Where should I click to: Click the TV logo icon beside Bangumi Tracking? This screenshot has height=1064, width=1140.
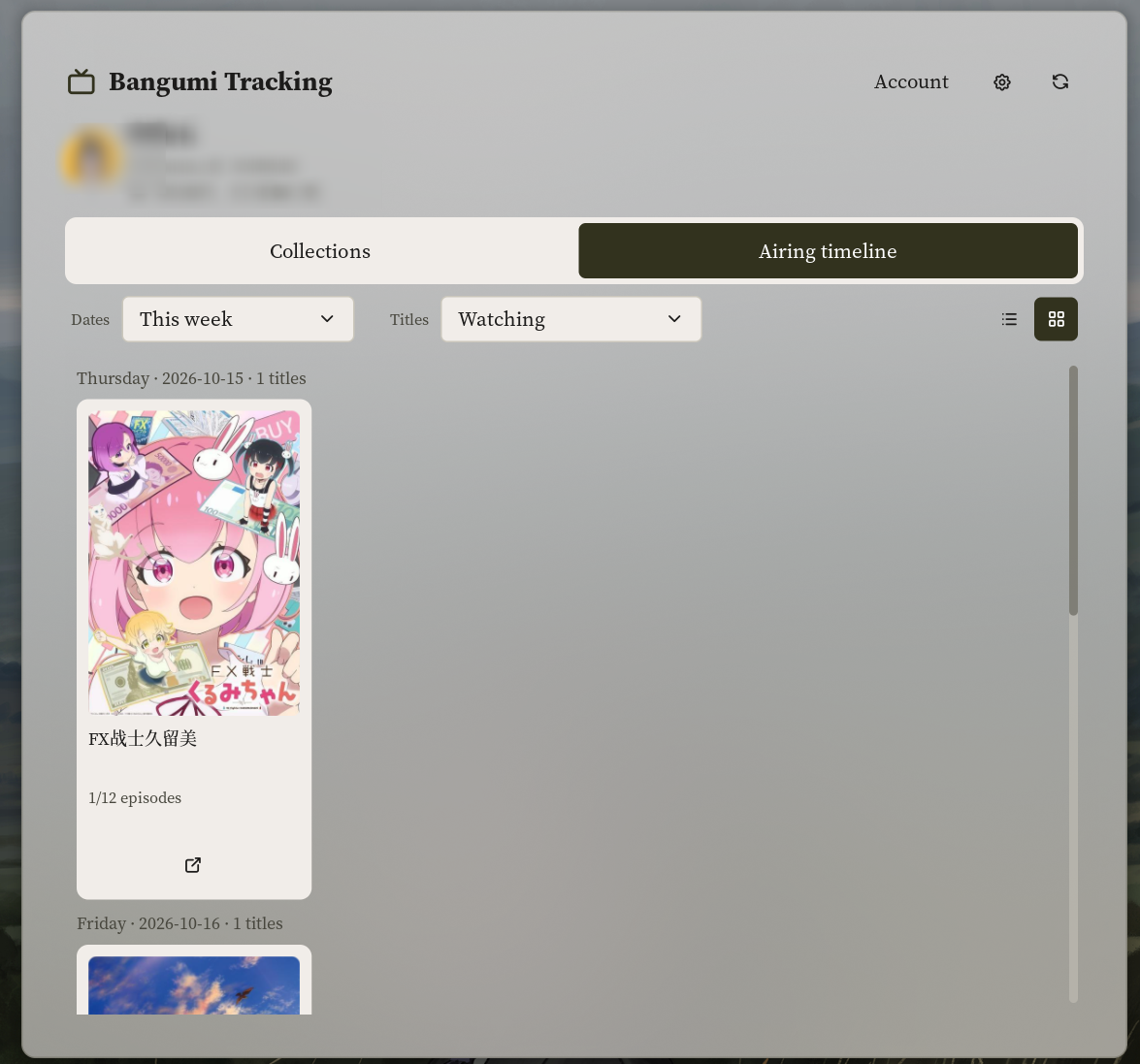tap(81, 81)
